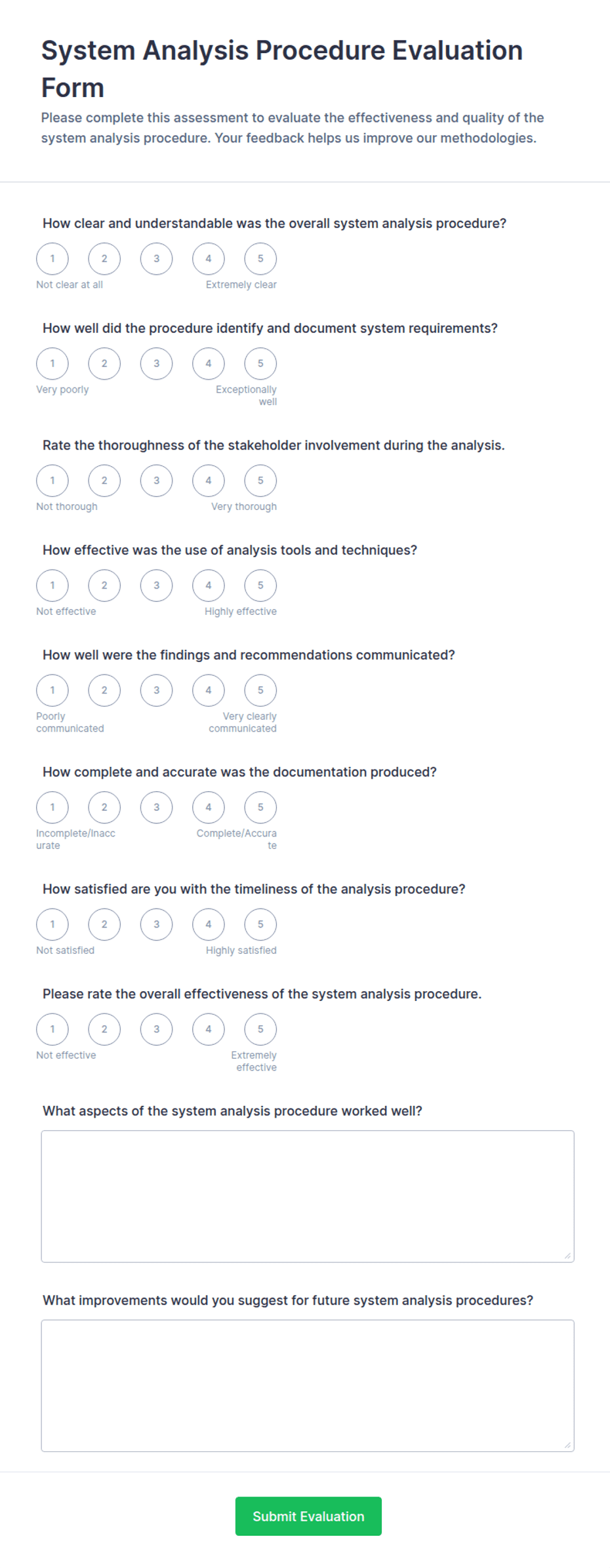
Task: Submit the evaluation form
Action: (x=308, y=1516)
